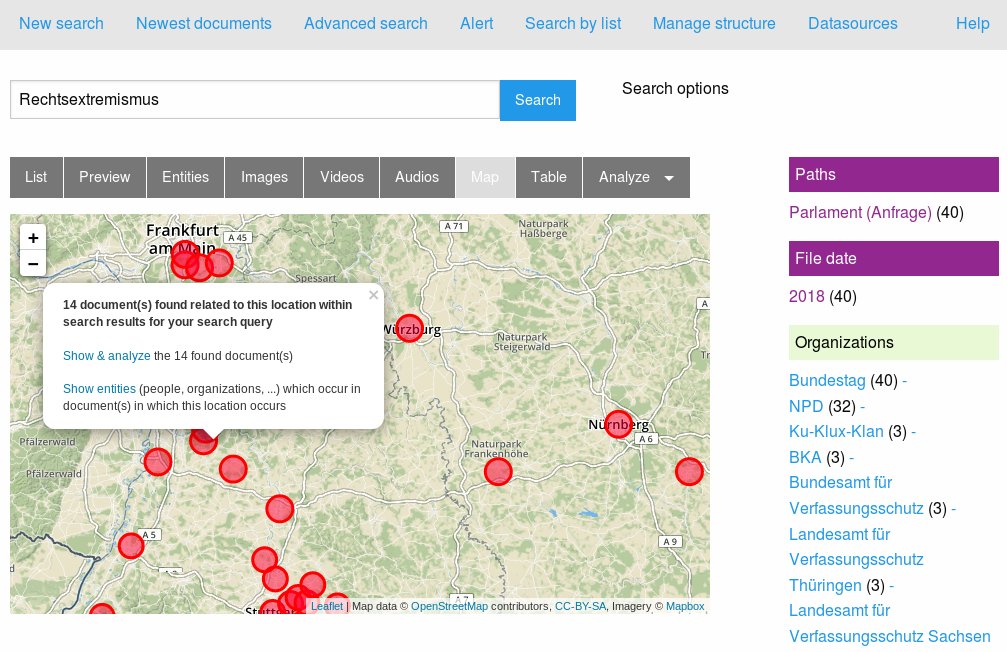Exclude Bundestag with its minus link
The image size is (1007, 652).
904,380
